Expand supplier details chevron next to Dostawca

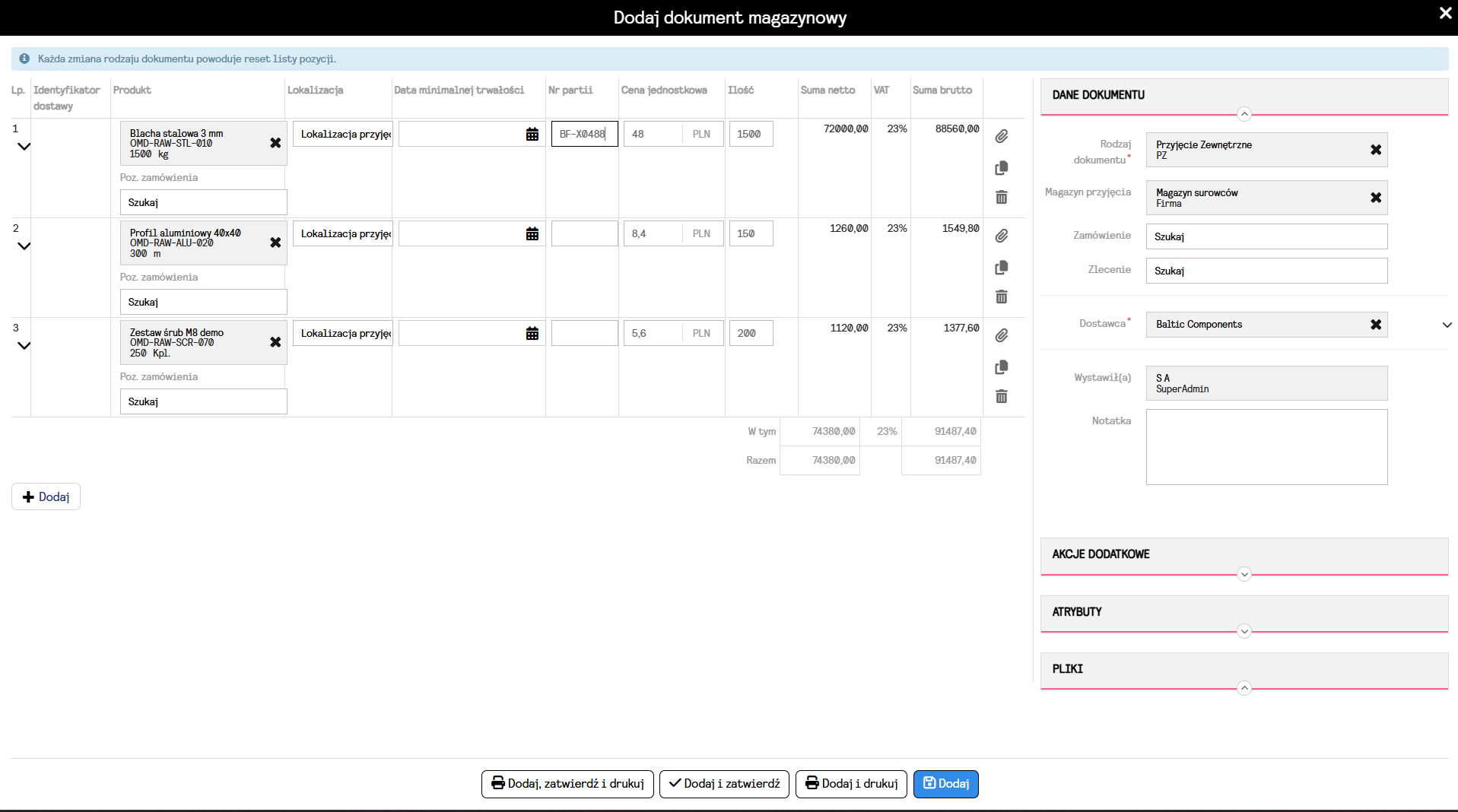[x=1447, y=325]
